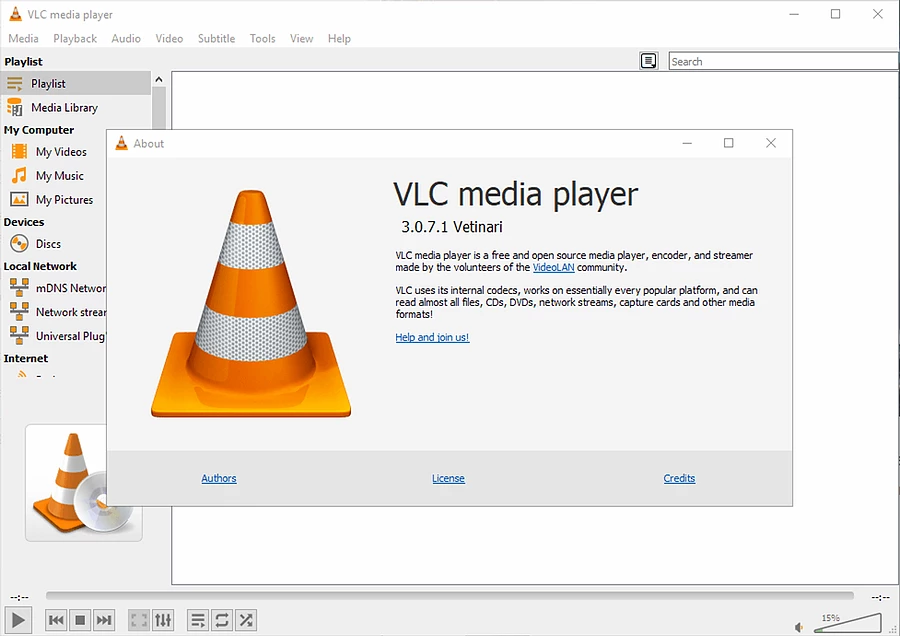Skip to next media track
The image size is (900, 636).
104,620
